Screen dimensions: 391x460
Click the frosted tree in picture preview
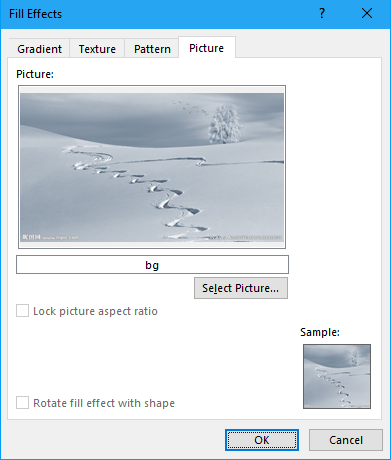click(x=225, y=124)
